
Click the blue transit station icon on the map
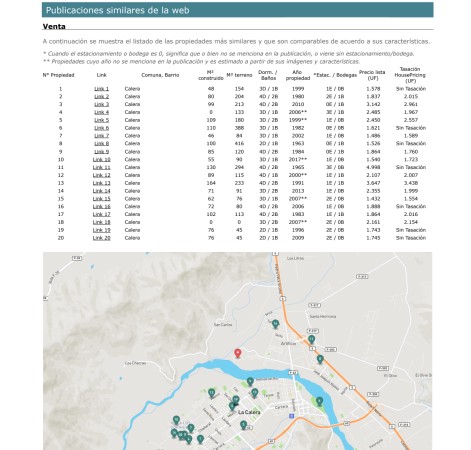(x=292, y=416)
